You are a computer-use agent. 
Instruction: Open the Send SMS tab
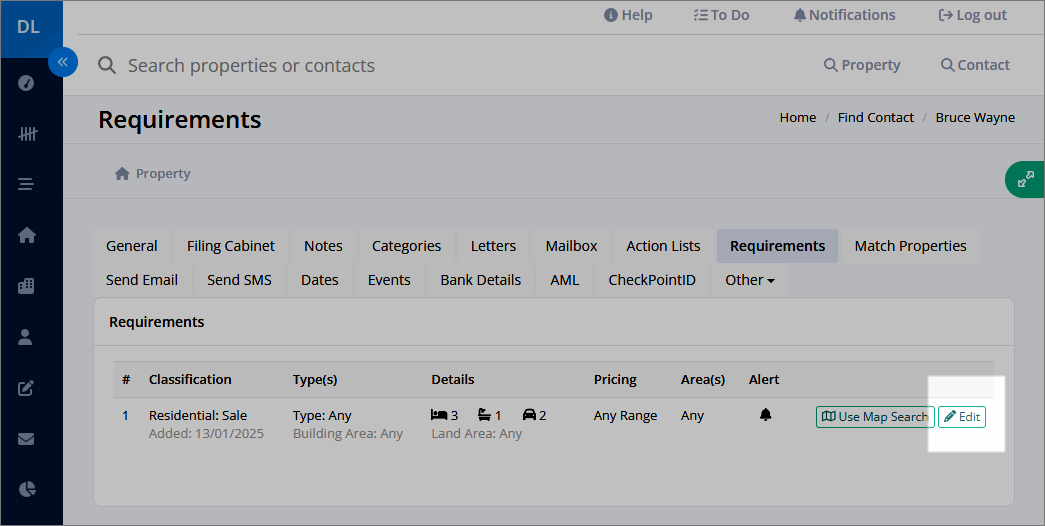pos(239,280)
